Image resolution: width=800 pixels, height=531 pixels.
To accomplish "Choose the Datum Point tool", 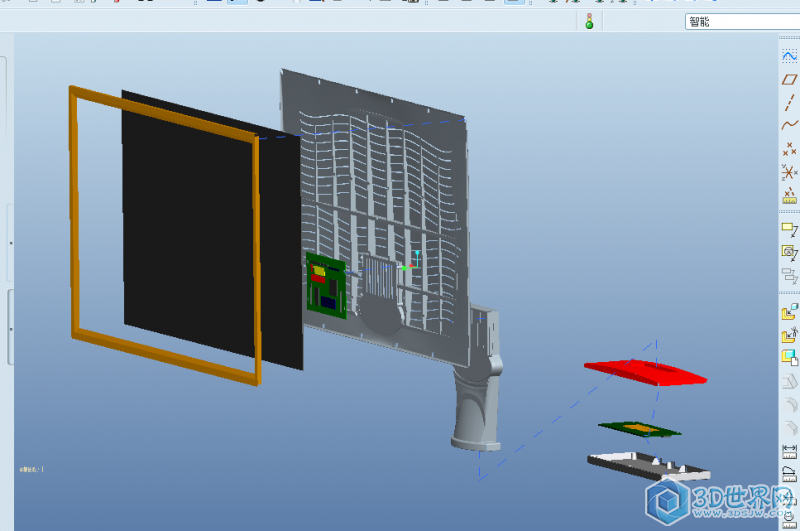I will tap(789, 148).
